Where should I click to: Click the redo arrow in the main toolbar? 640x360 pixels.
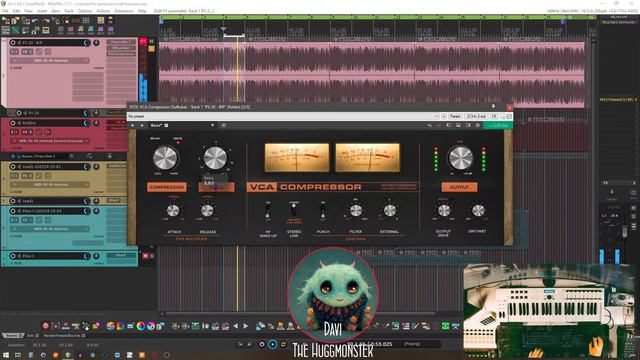pos(46,20)
